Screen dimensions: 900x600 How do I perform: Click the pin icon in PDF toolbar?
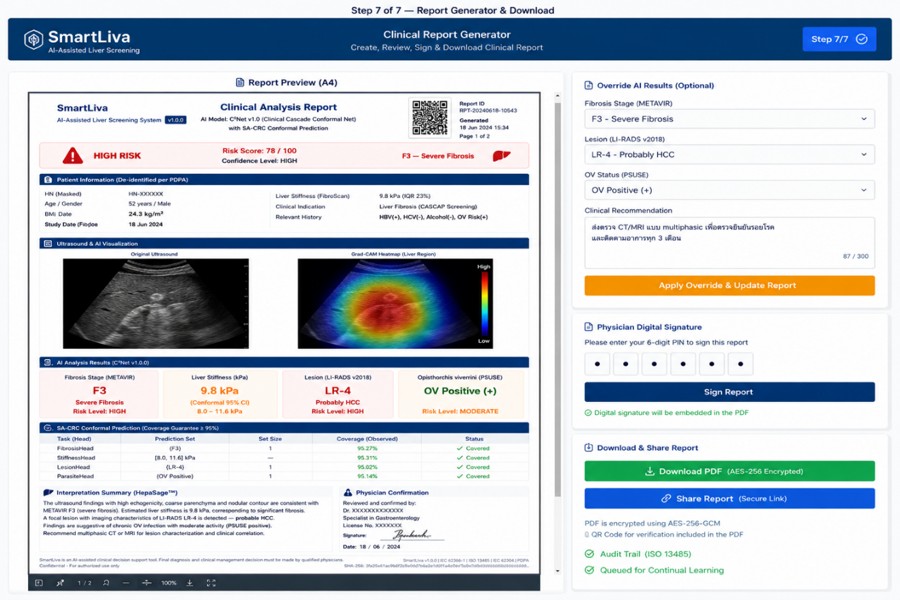pyautogui.click(x=60, y=583)
